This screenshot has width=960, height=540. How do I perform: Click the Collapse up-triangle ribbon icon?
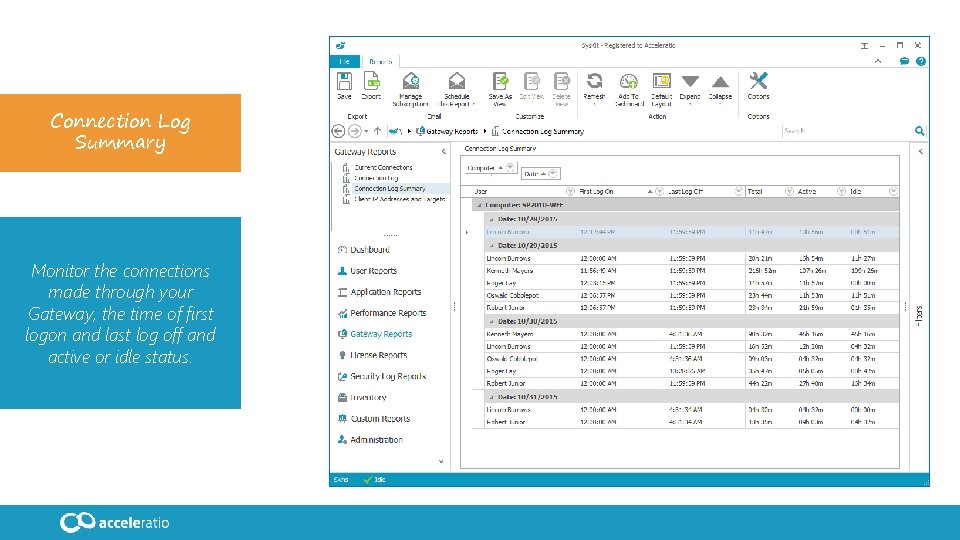click(x=721, y=81)
